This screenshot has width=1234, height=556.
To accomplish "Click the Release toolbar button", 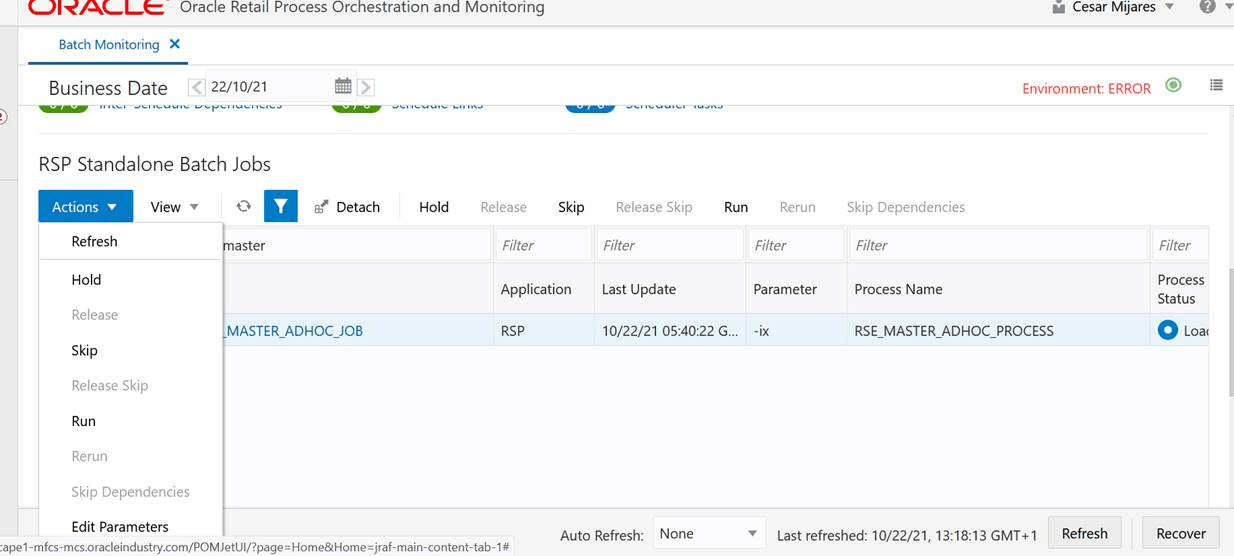I will pos(503,207).
